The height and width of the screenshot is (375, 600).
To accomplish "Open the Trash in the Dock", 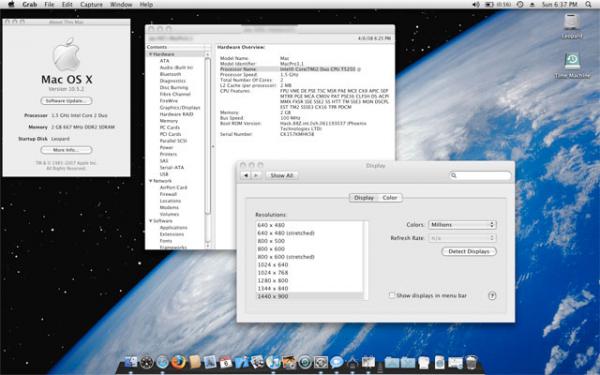I will click(471, 362).
